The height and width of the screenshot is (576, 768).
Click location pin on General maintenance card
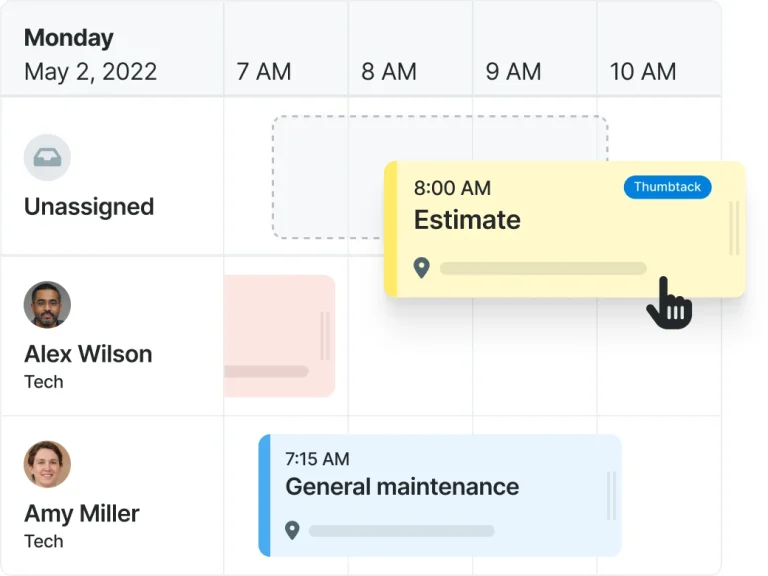[292, 530]
